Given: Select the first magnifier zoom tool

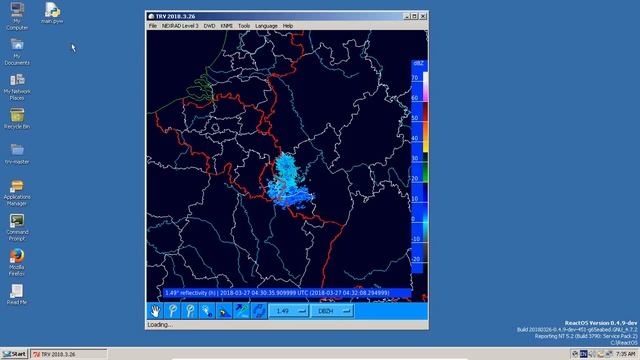Looking at the screenshot, I should coord(173,311).
